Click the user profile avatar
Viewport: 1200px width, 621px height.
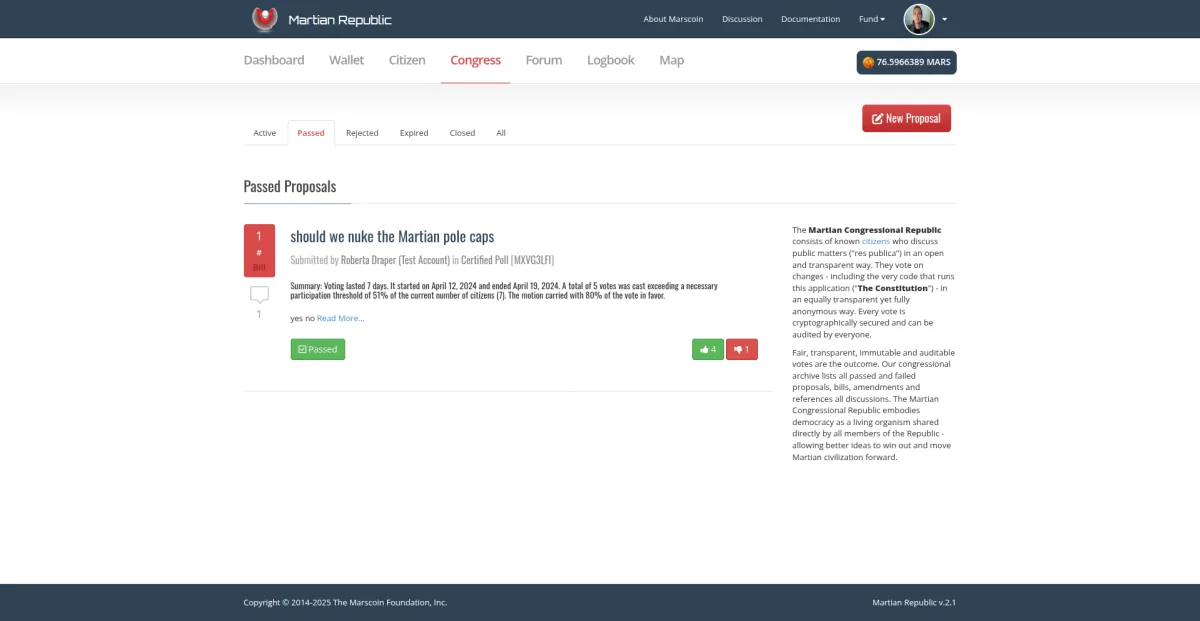pos(919,19)
